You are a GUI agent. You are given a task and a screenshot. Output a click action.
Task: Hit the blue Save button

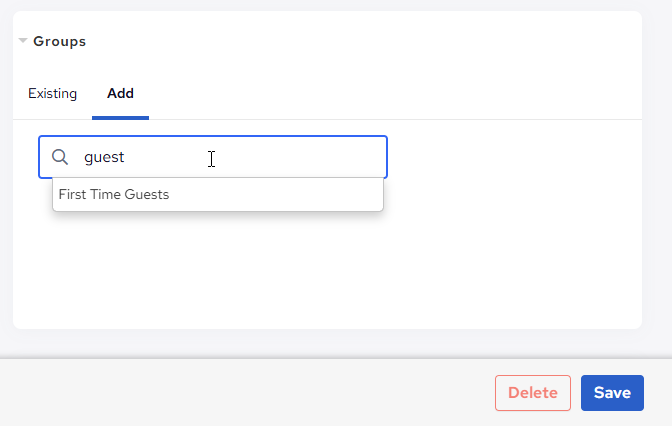point(612,393)
